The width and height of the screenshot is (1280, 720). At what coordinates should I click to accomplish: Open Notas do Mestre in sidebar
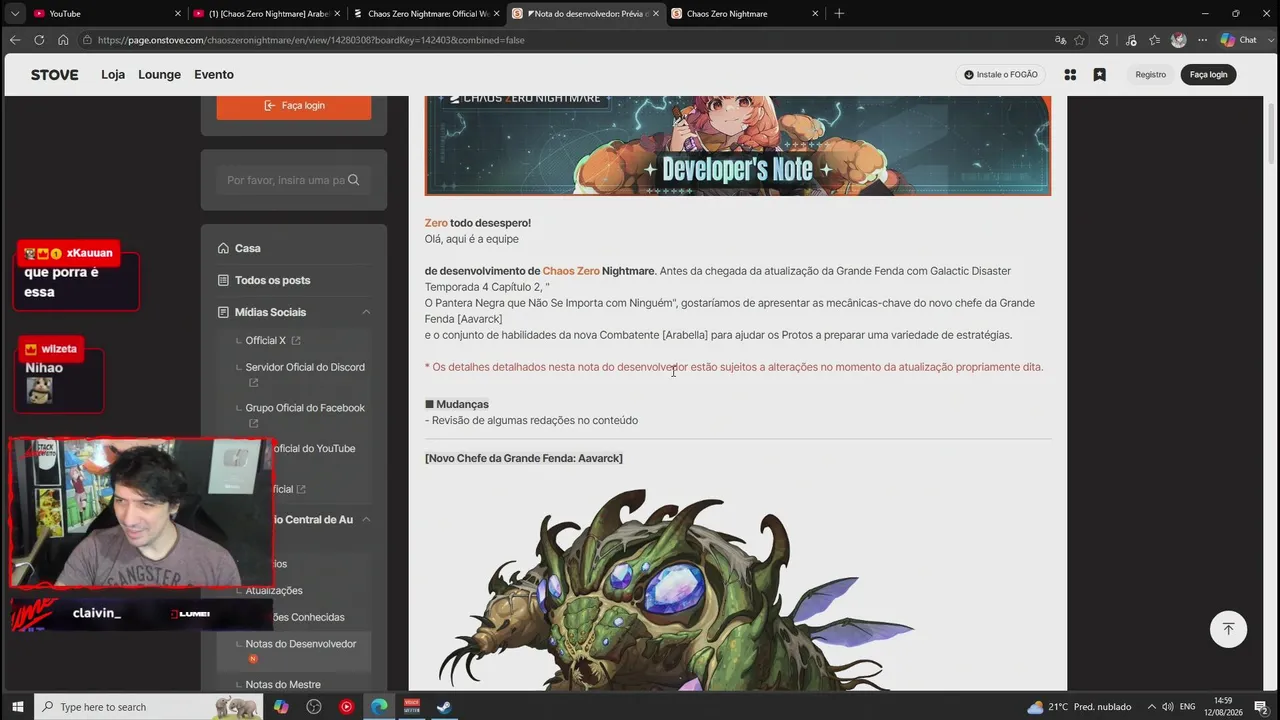click(283, 684)
